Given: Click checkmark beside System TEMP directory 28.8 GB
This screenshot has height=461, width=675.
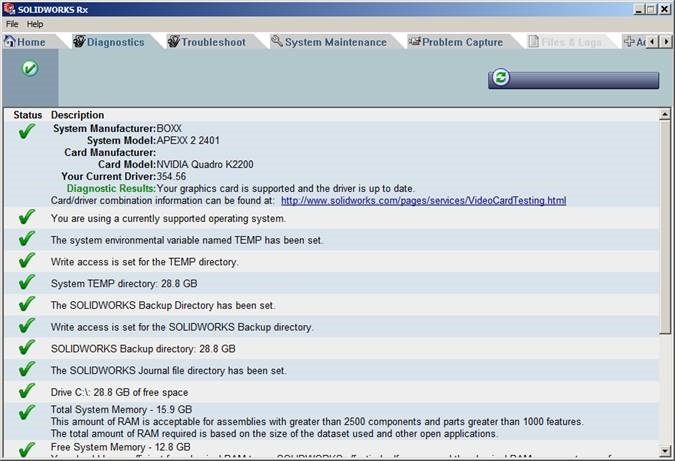Looking at the screenshot, I should coord(27,282).
